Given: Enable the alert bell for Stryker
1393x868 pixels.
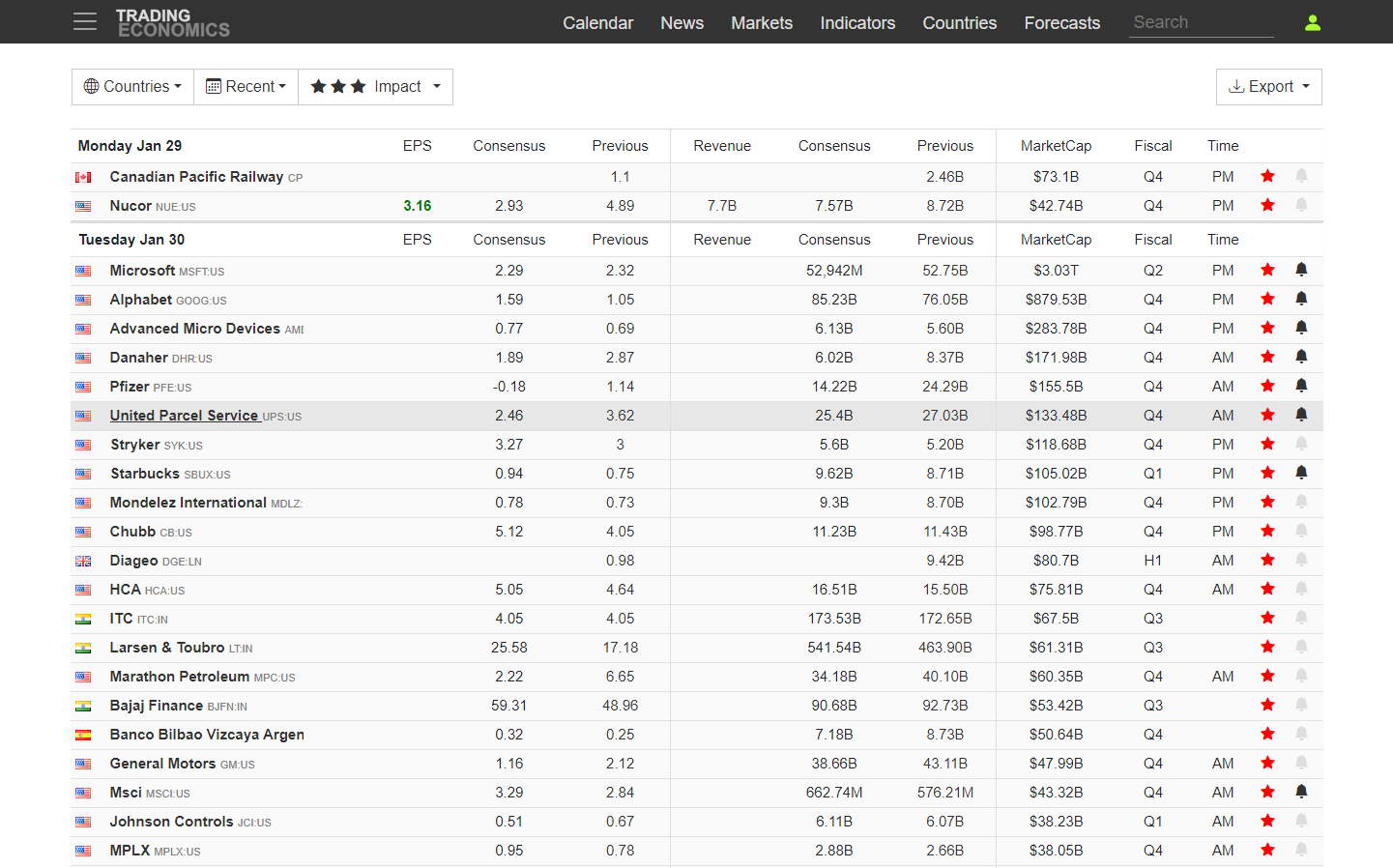Looking at the screenshot, I should [1301, 444].
